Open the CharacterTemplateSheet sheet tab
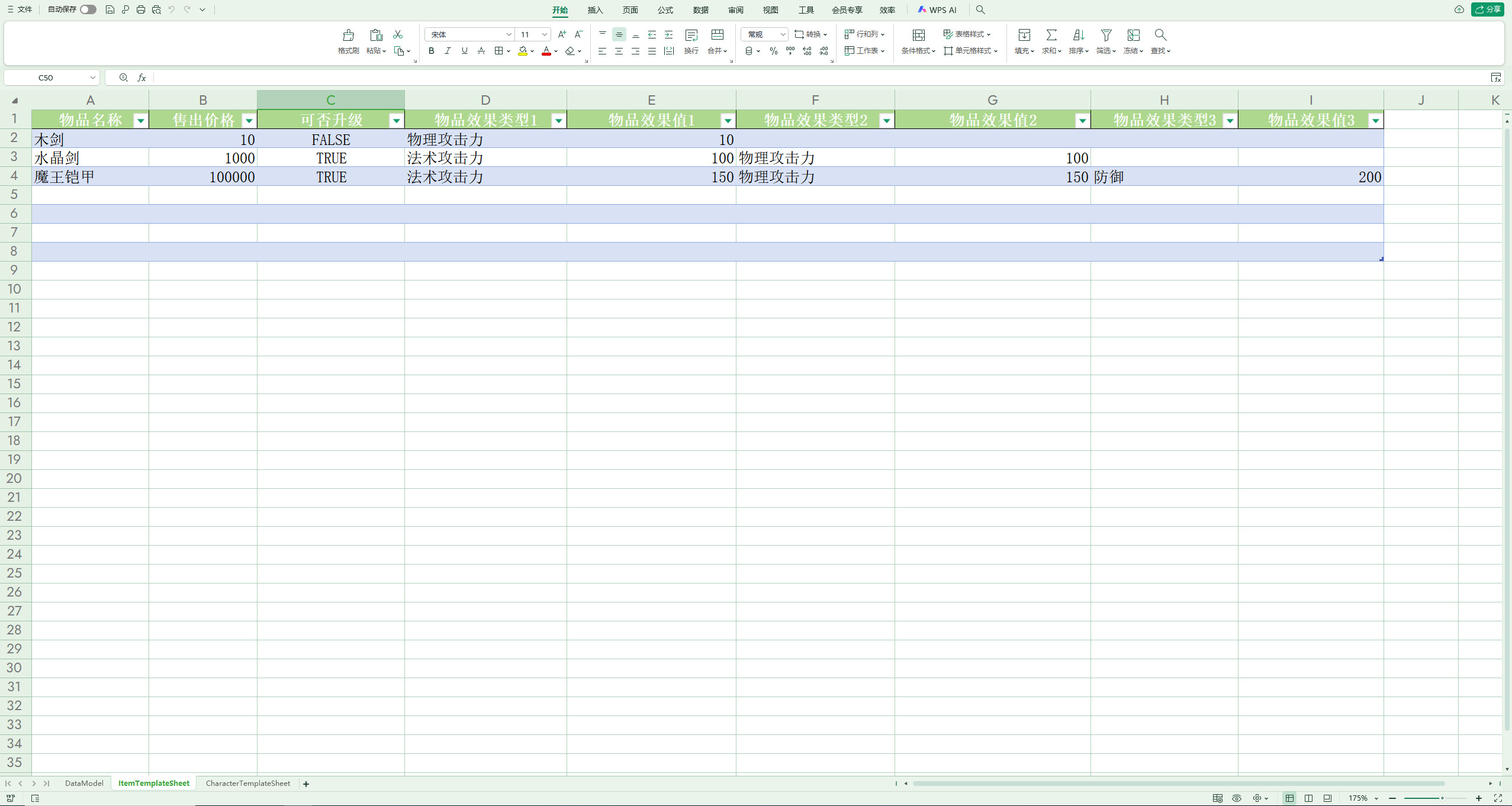1512x806 pixels. click(x=247, y=783)
